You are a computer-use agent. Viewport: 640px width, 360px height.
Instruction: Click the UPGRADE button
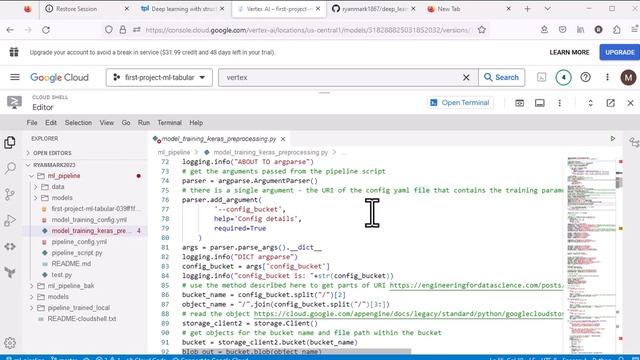pyautogui.click(x=620, y=52)
